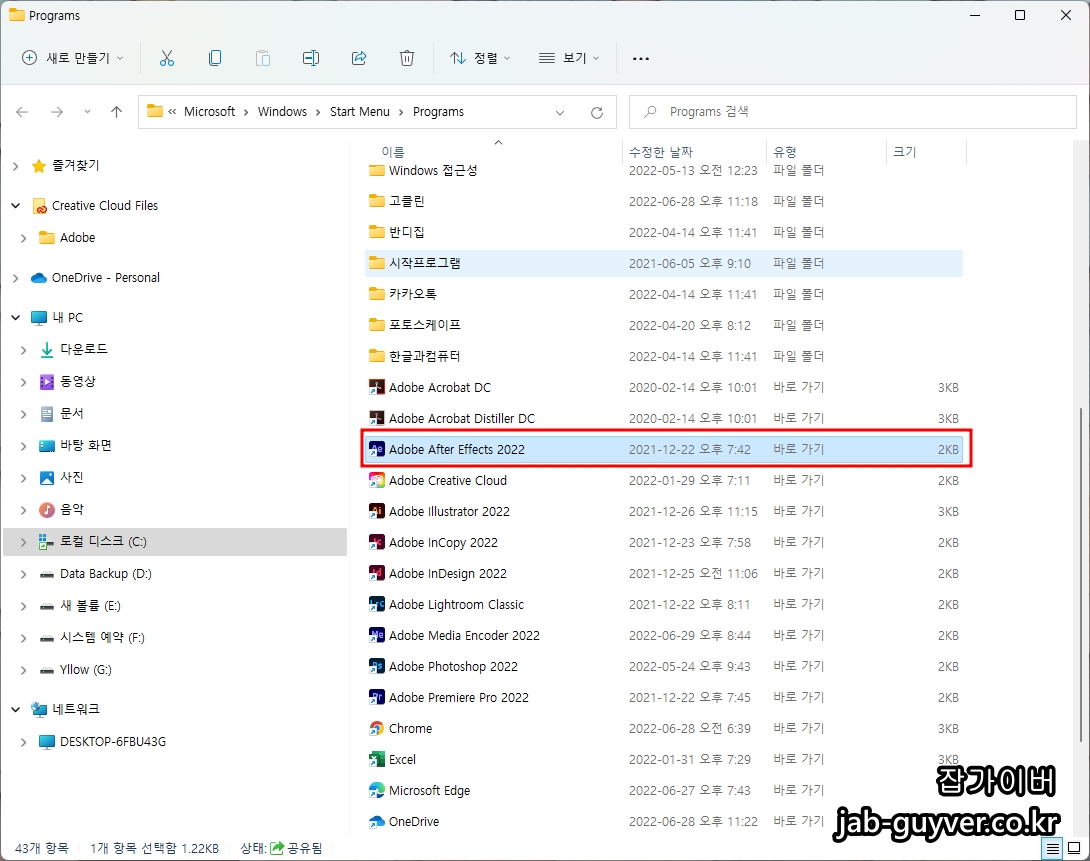Select the Adobe InCopy 2022 shortcut
Image resolution: width=1090 pixels, height=861 pixels.
coord(443,543)
